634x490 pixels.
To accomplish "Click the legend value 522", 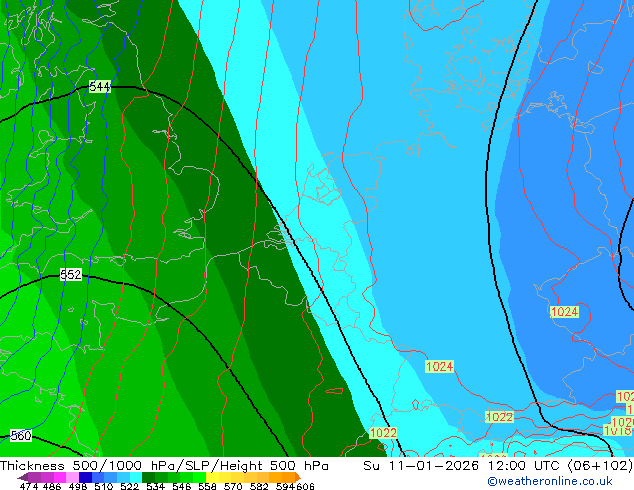I will click(129, 486).
